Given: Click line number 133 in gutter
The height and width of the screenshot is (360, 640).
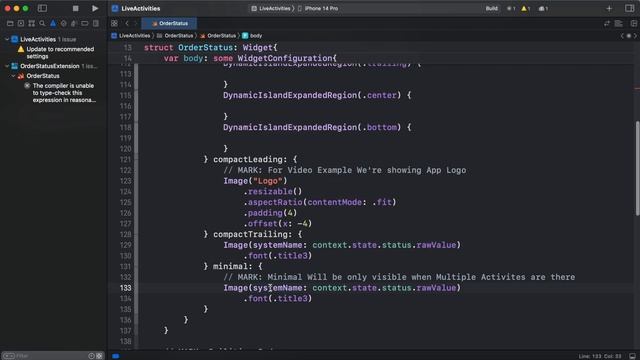Looking at the screenshot, I should 125,288.
